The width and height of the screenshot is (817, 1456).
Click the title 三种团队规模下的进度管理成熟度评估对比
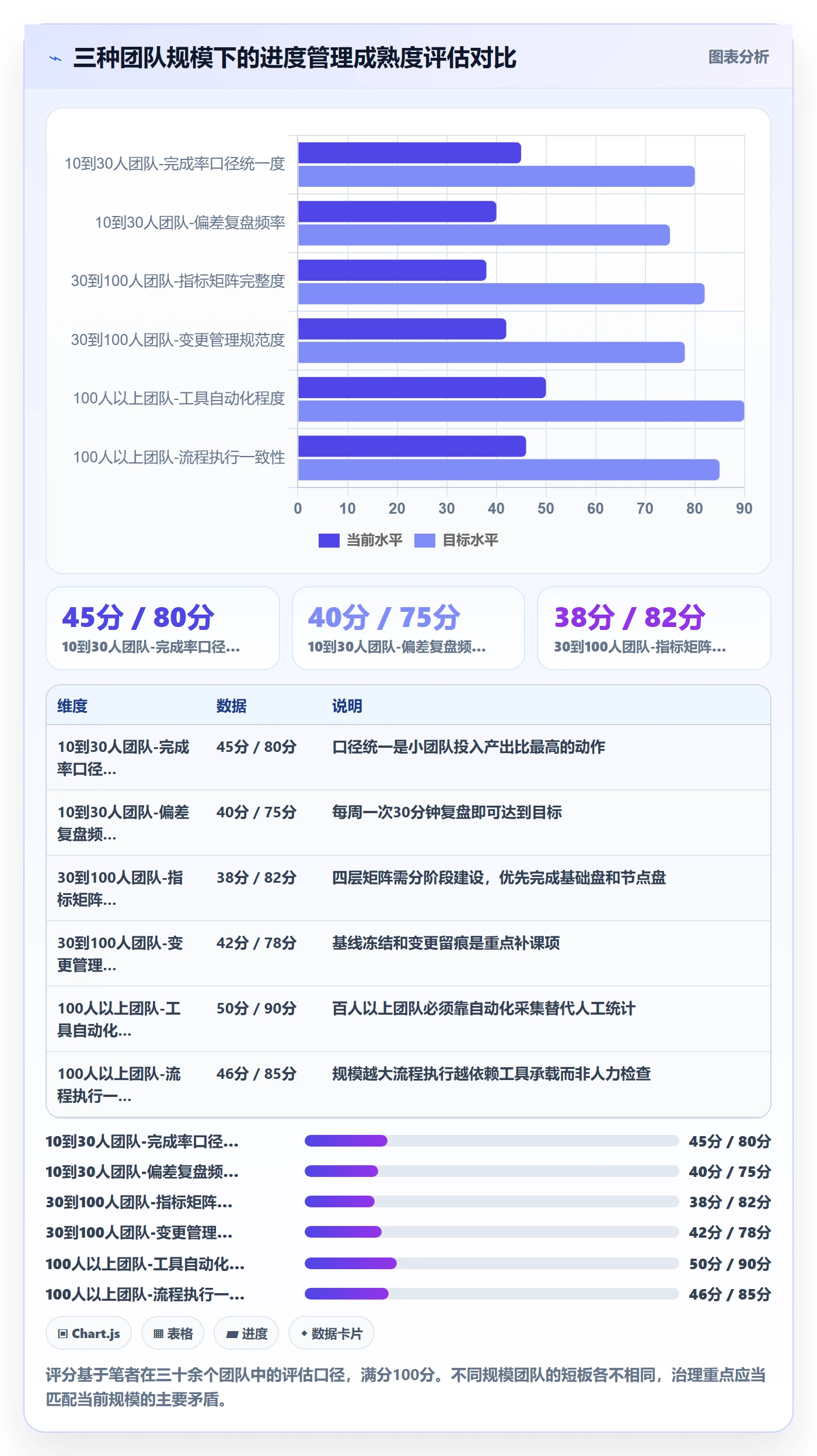tap(295, 58)
